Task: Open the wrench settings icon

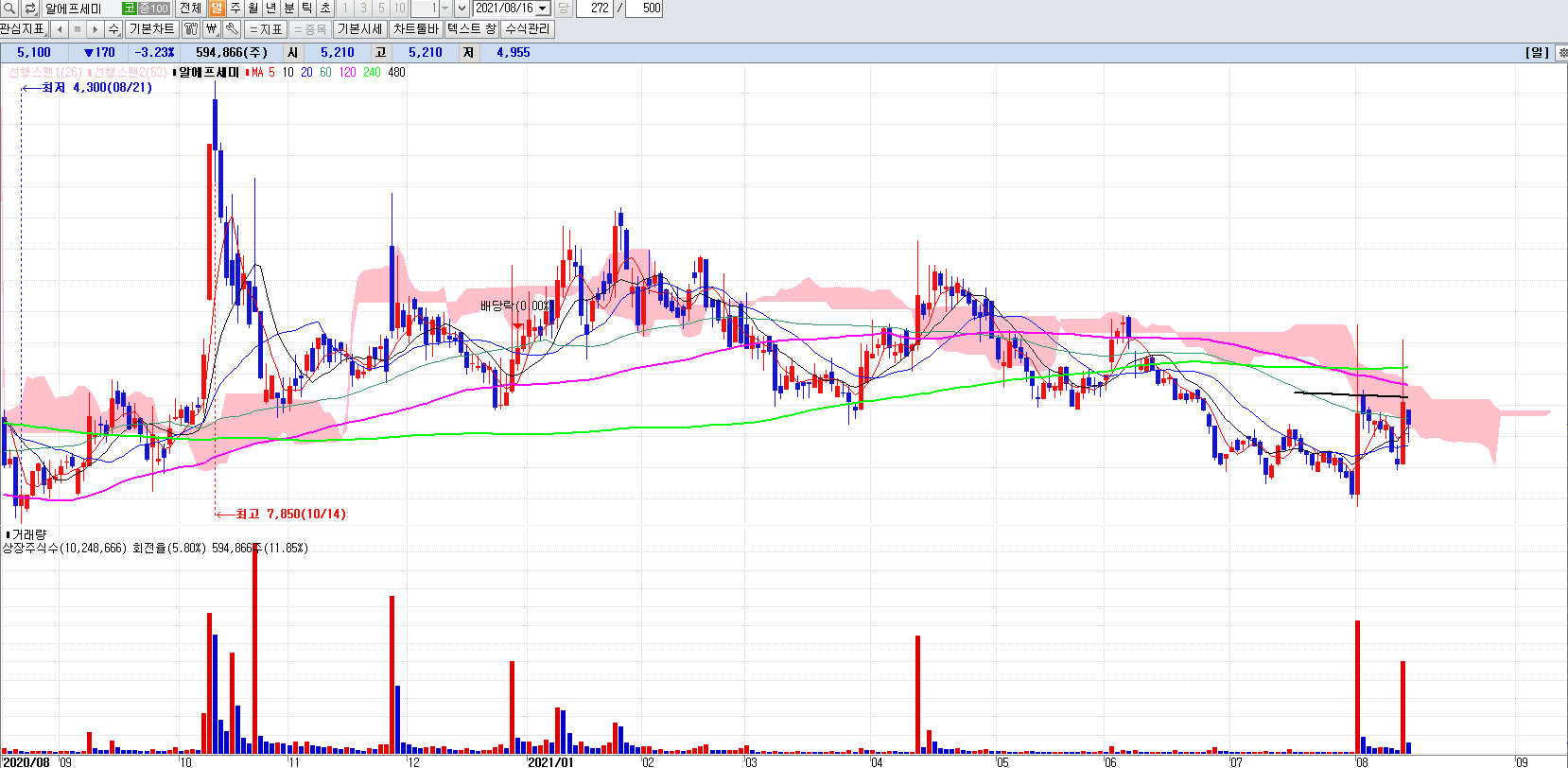Action: tap(232, 29)
